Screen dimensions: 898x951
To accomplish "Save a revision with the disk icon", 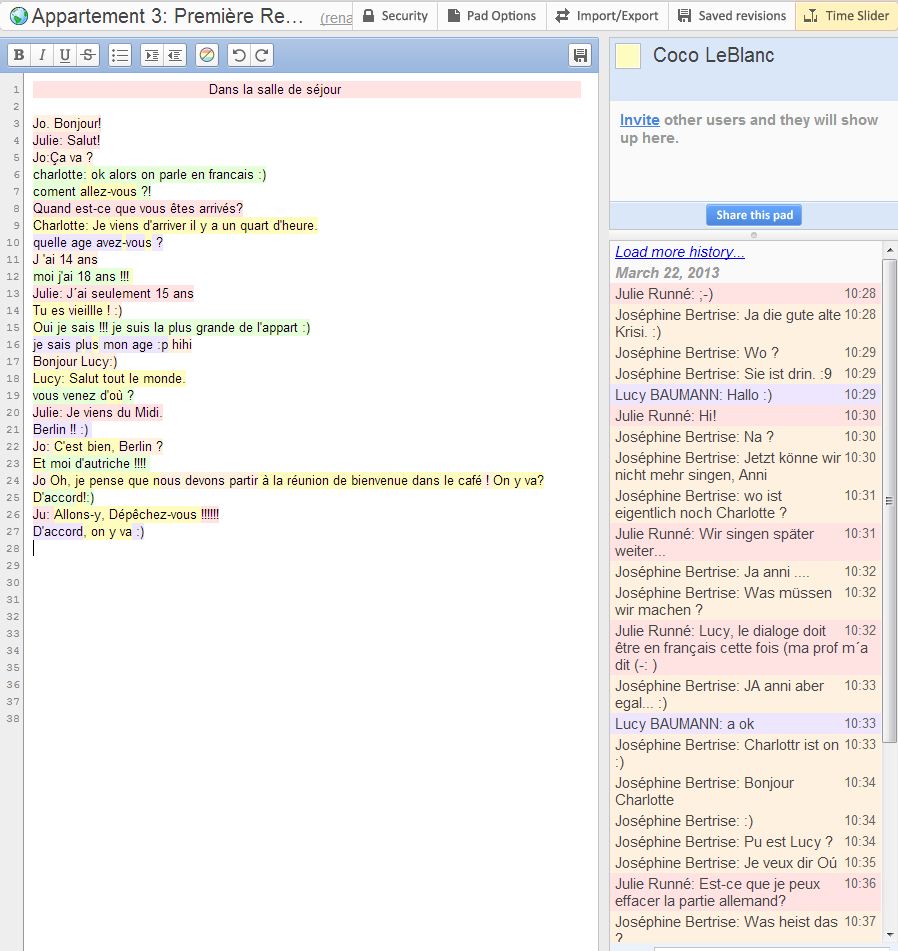I will 580,56.
